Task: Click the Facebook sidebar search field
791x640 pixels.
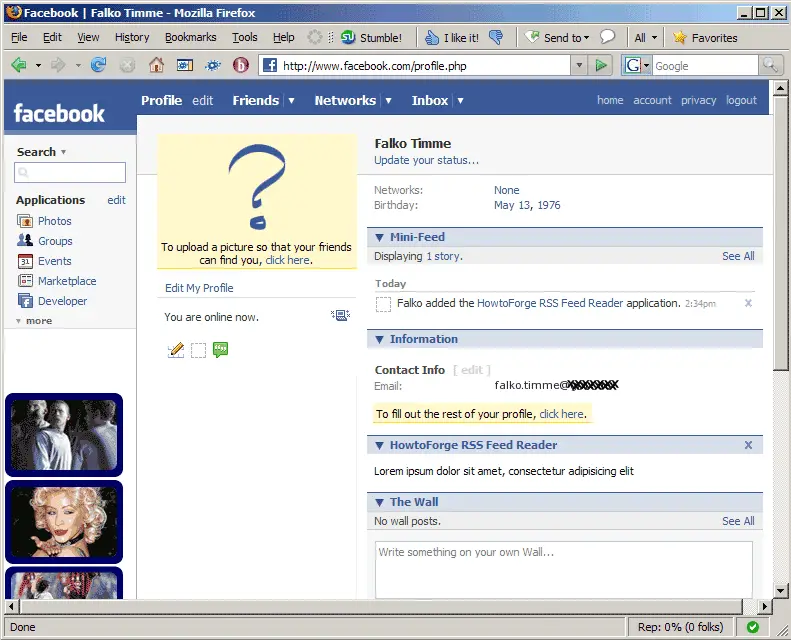Action: pos(70,172)
